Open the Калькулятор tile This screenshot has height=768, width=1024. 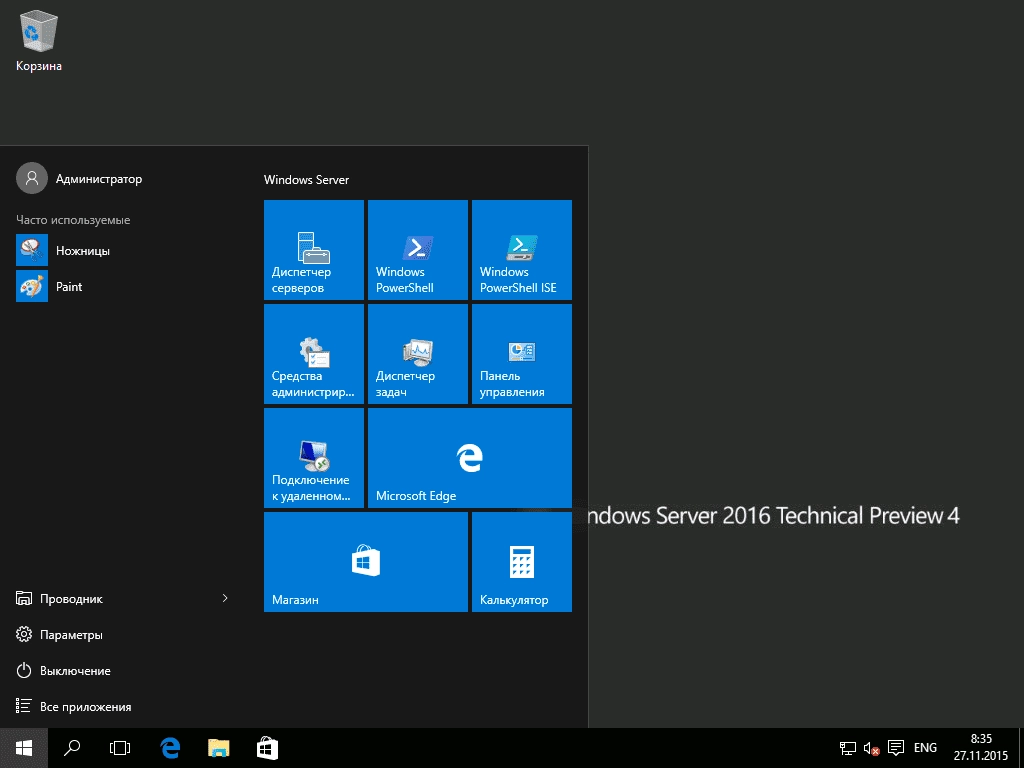[x=522, y=562]
